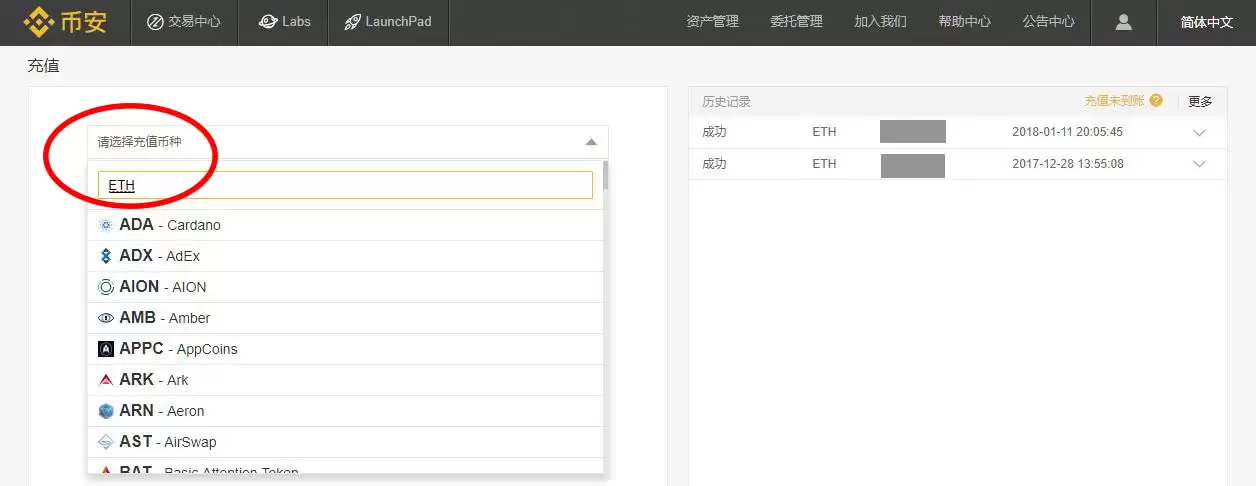
Task: Open the 交易中心 exchange menu
Action: 184,21
